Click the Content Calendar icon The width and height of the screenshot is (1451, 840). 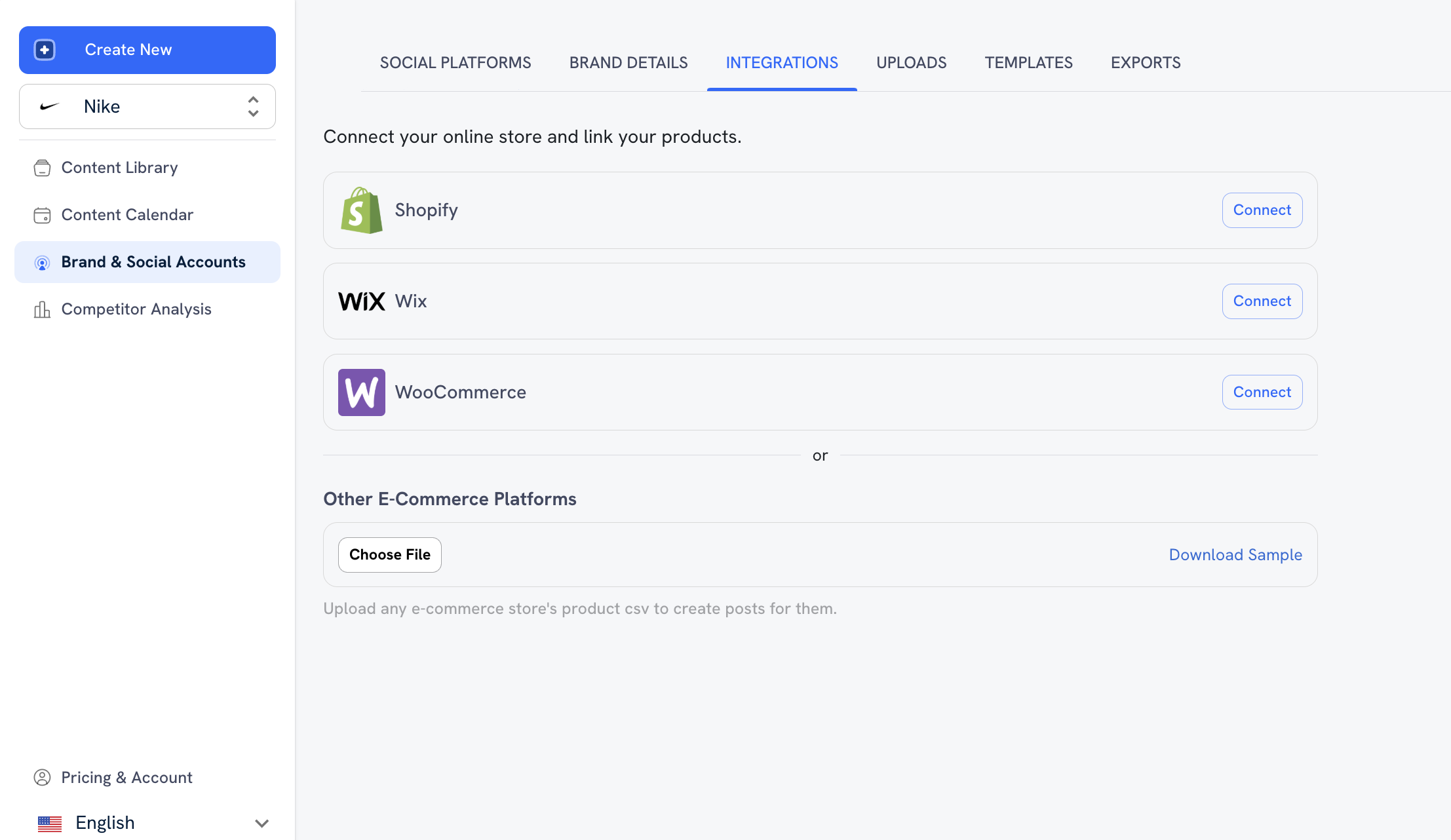click(42, 214)
